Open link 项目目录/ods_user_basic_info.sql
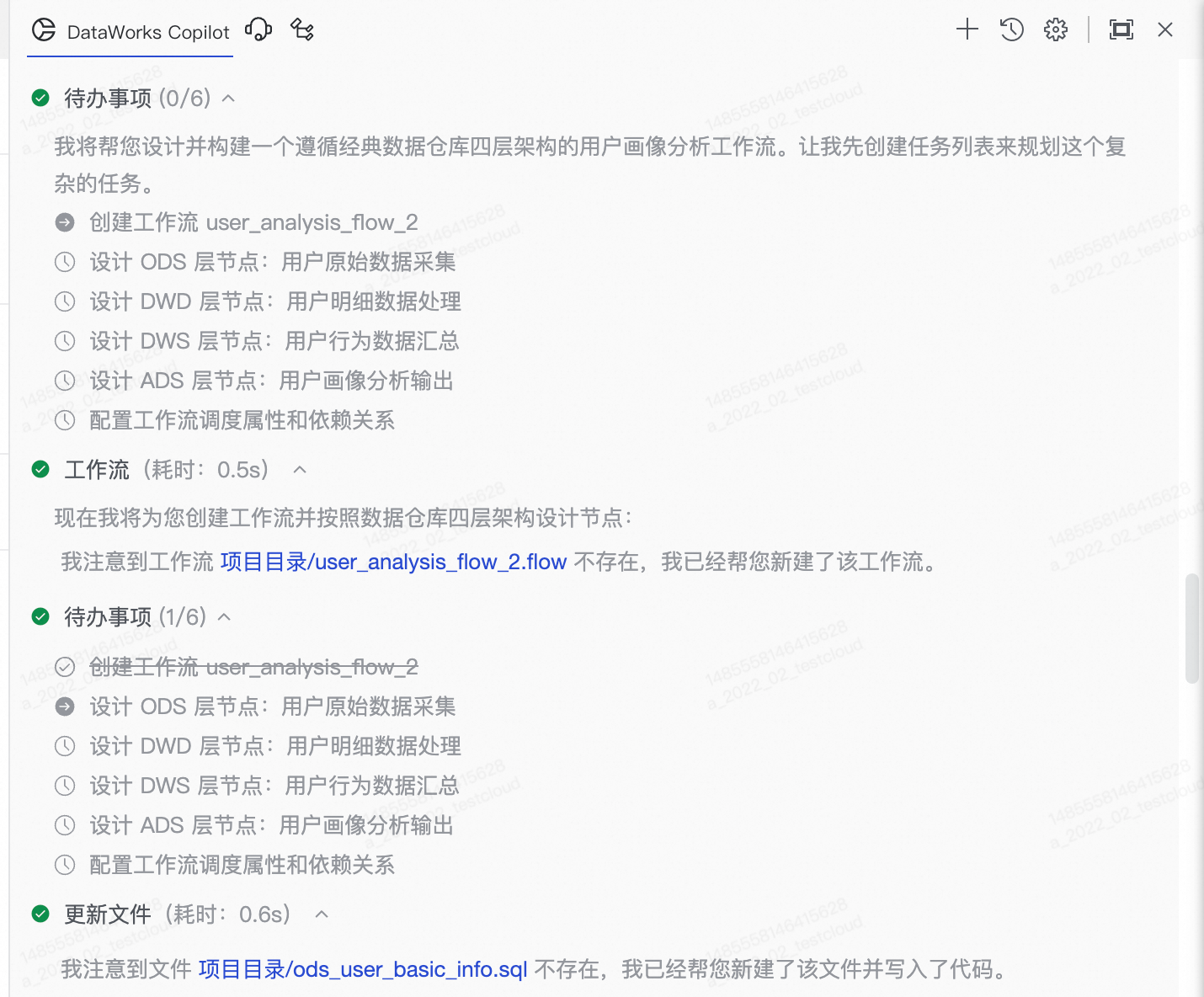Image resolution: width=1204 pixels, height=997 pixels. [x=363, y=969]
